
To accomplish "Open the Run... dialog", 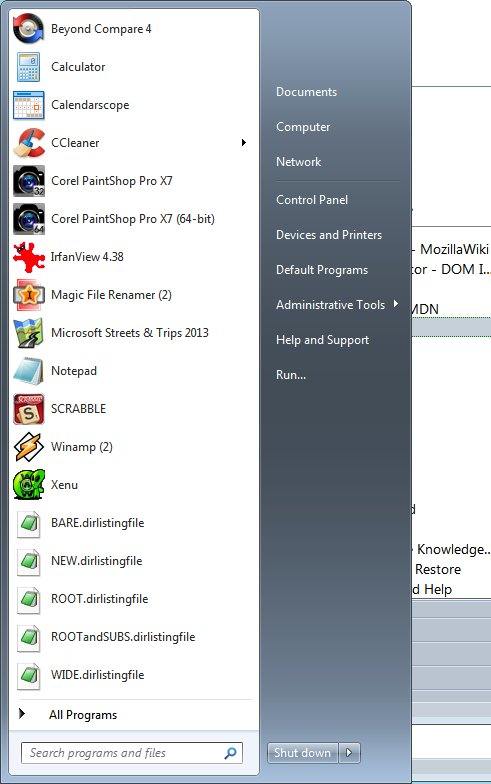I will click(290, 375).
